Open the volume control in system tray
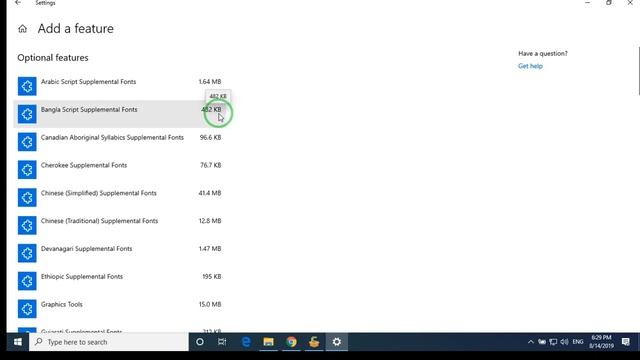This screenshot has height=360, width=640. click(564, 342)
